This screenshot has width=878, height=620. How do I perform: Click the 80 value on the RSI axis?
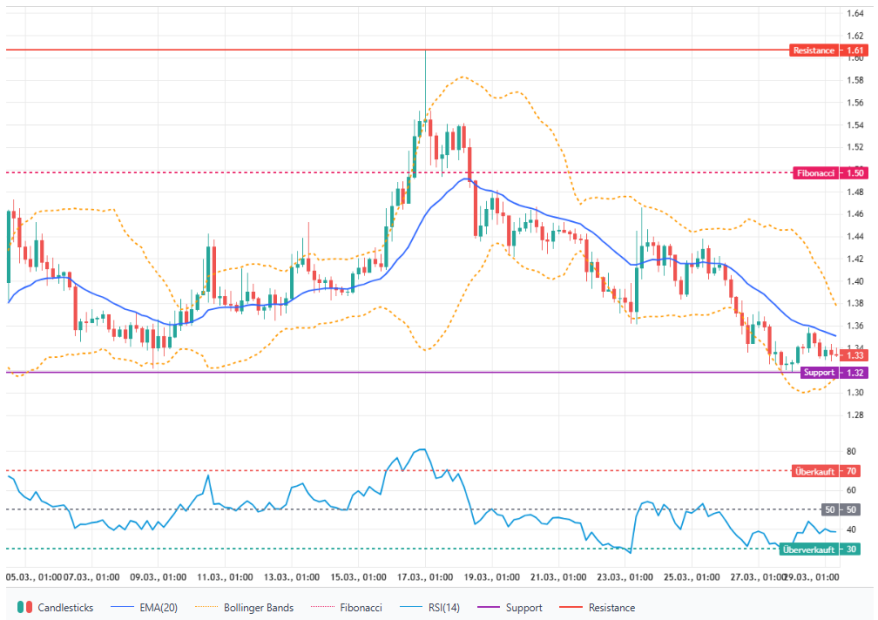850,452
